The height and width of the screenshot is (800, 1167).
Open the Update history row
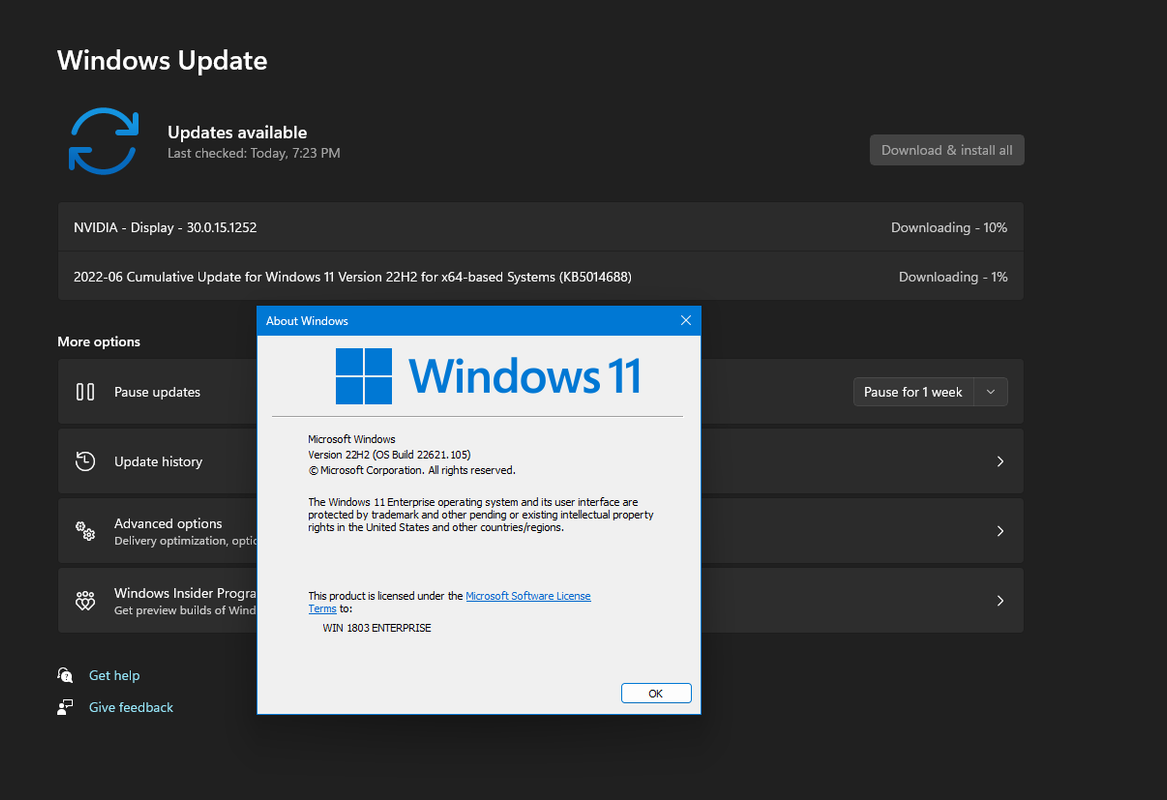[540, 461]
